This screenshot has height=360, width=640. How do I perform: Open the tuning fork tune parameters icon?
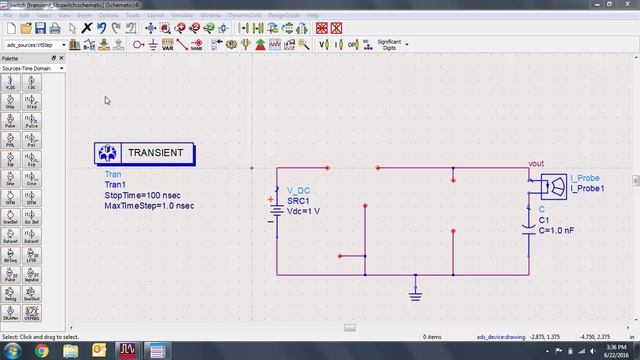point(246,44)
